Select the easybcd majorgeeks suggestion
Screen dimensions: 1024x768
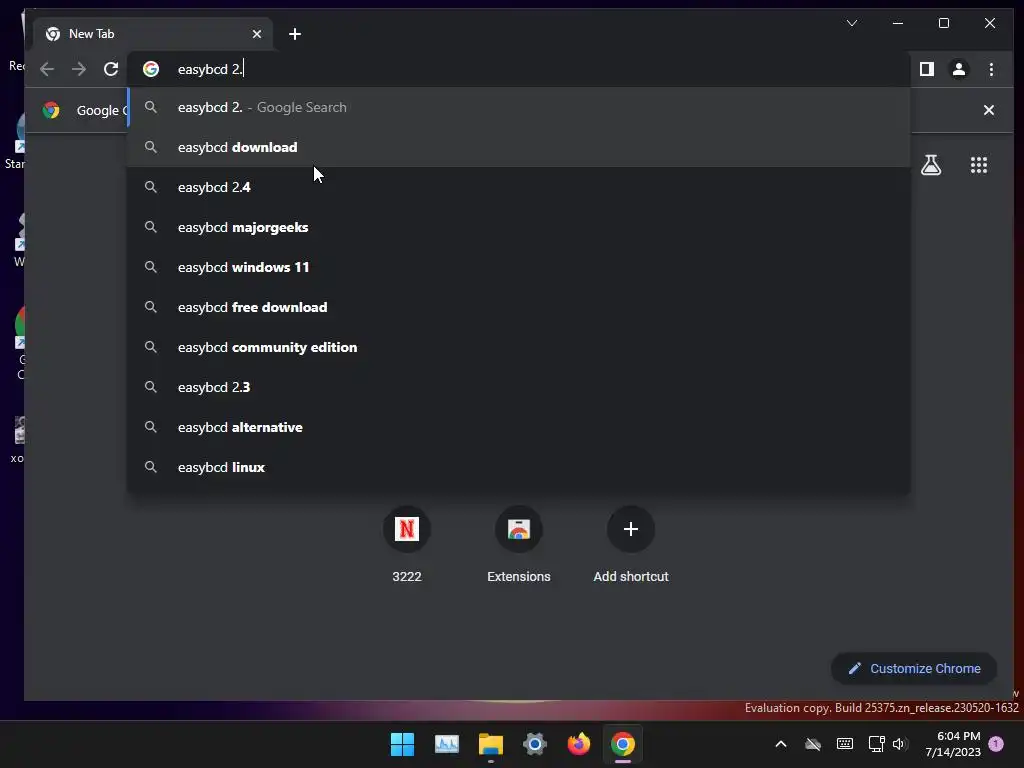519,227
